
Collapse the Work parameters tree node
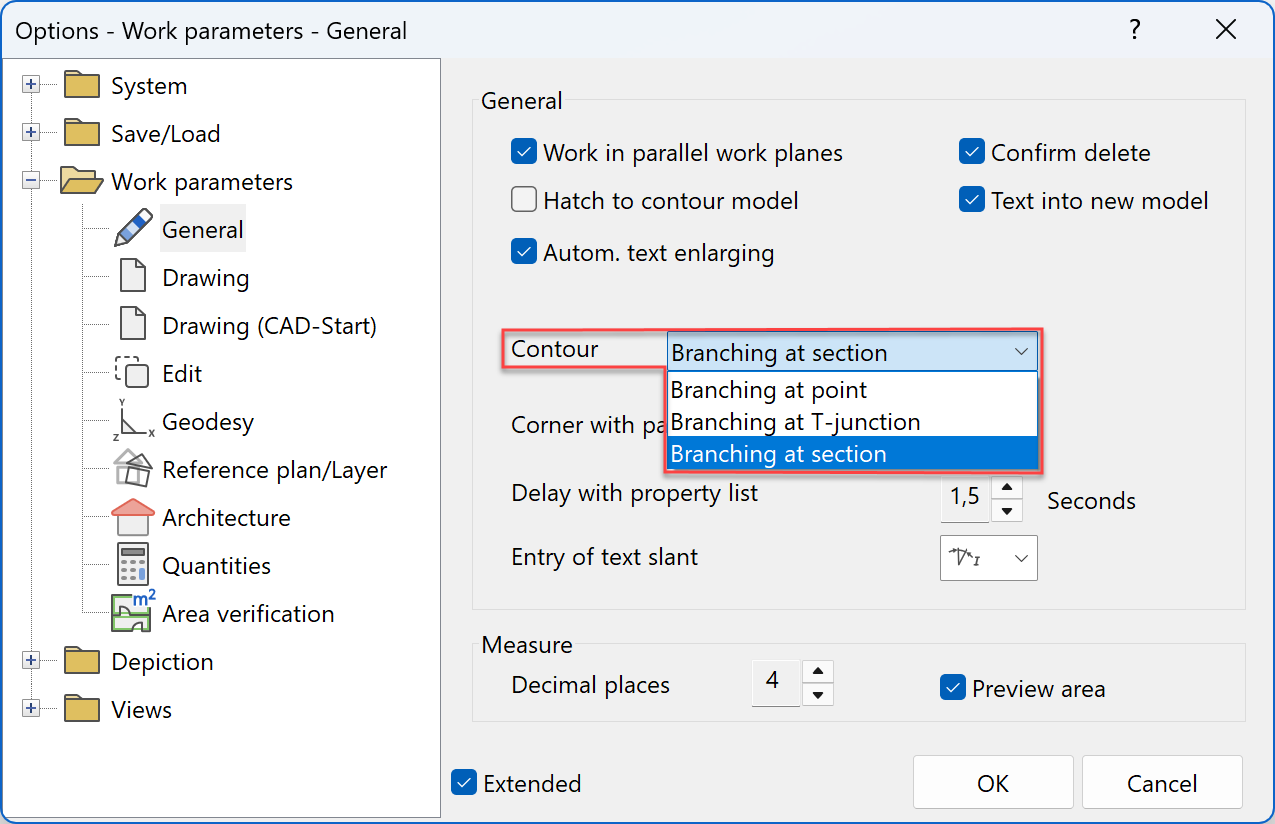coord(31,181)
